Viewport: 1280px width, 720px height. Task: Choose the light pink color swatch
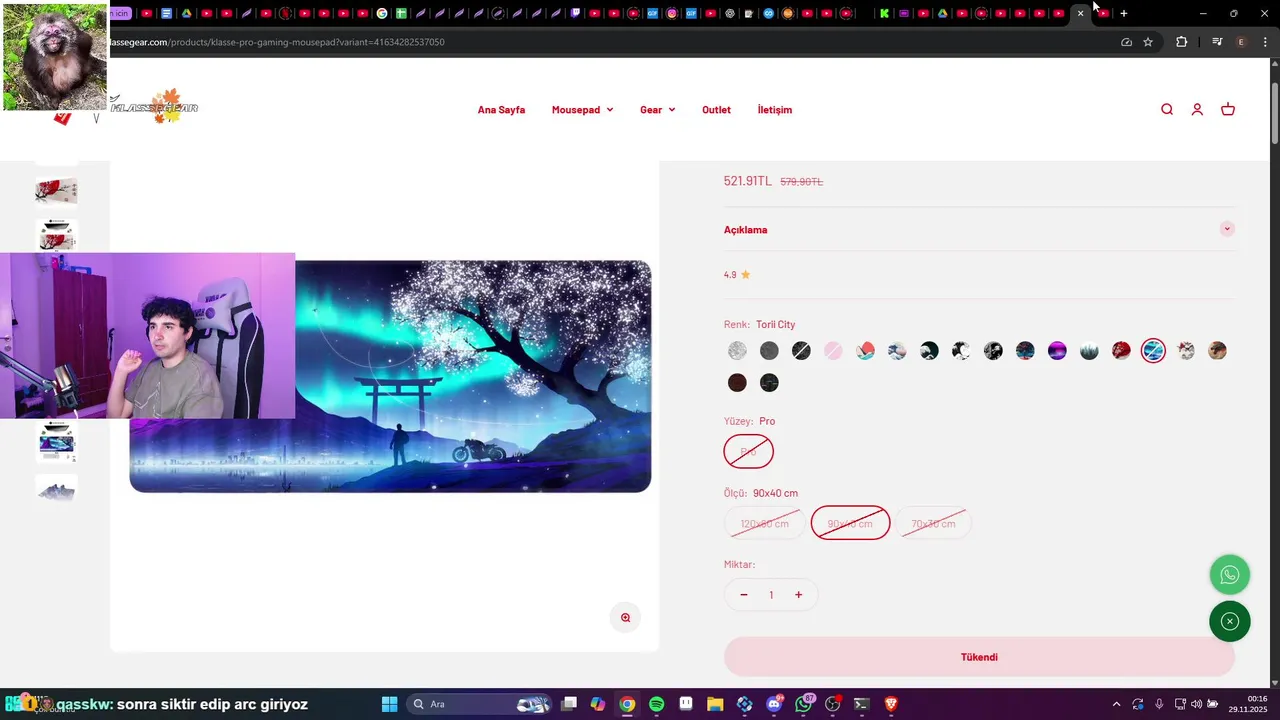click(x=833, y=351)
